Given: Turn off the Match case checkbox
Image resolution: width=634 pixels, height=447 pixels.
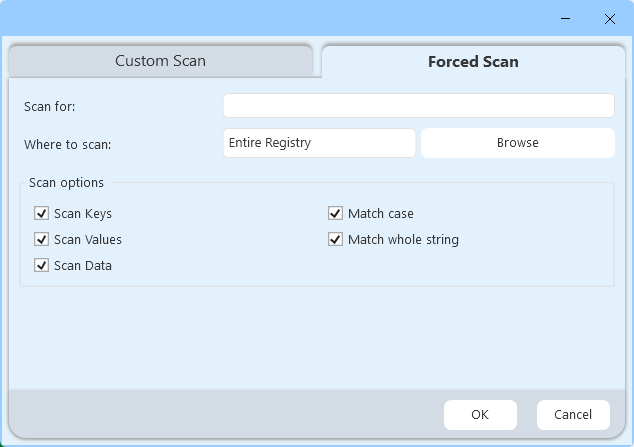Looking at the screenshot, I should click(336, 213).
